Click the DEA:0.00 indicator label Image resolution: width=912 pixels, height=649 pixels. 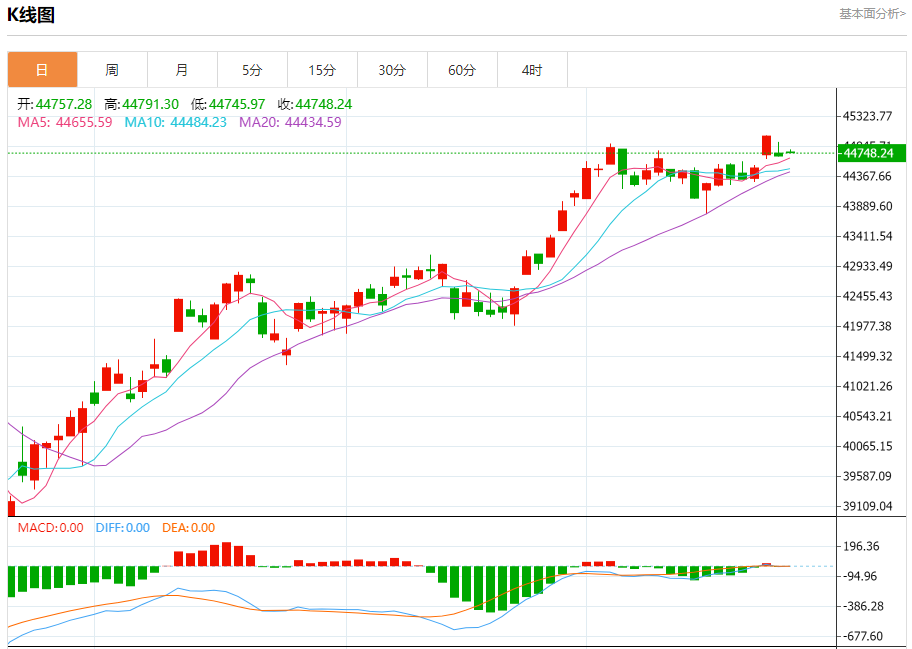tap(188, 527)
